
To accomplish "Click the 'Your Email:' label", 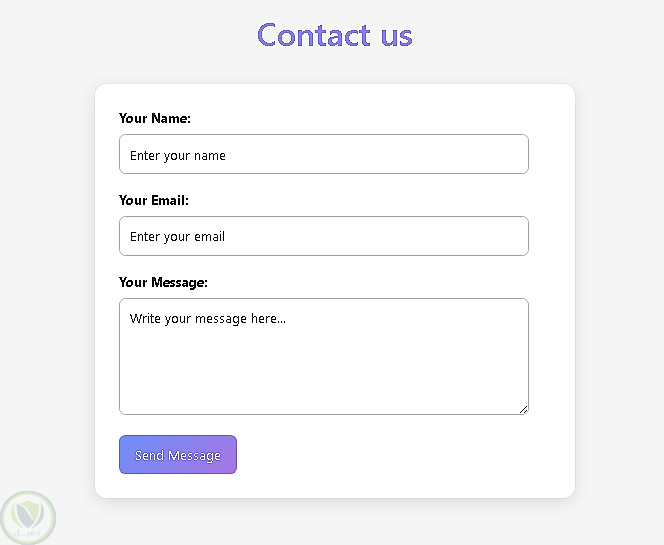I will (153, 200).
